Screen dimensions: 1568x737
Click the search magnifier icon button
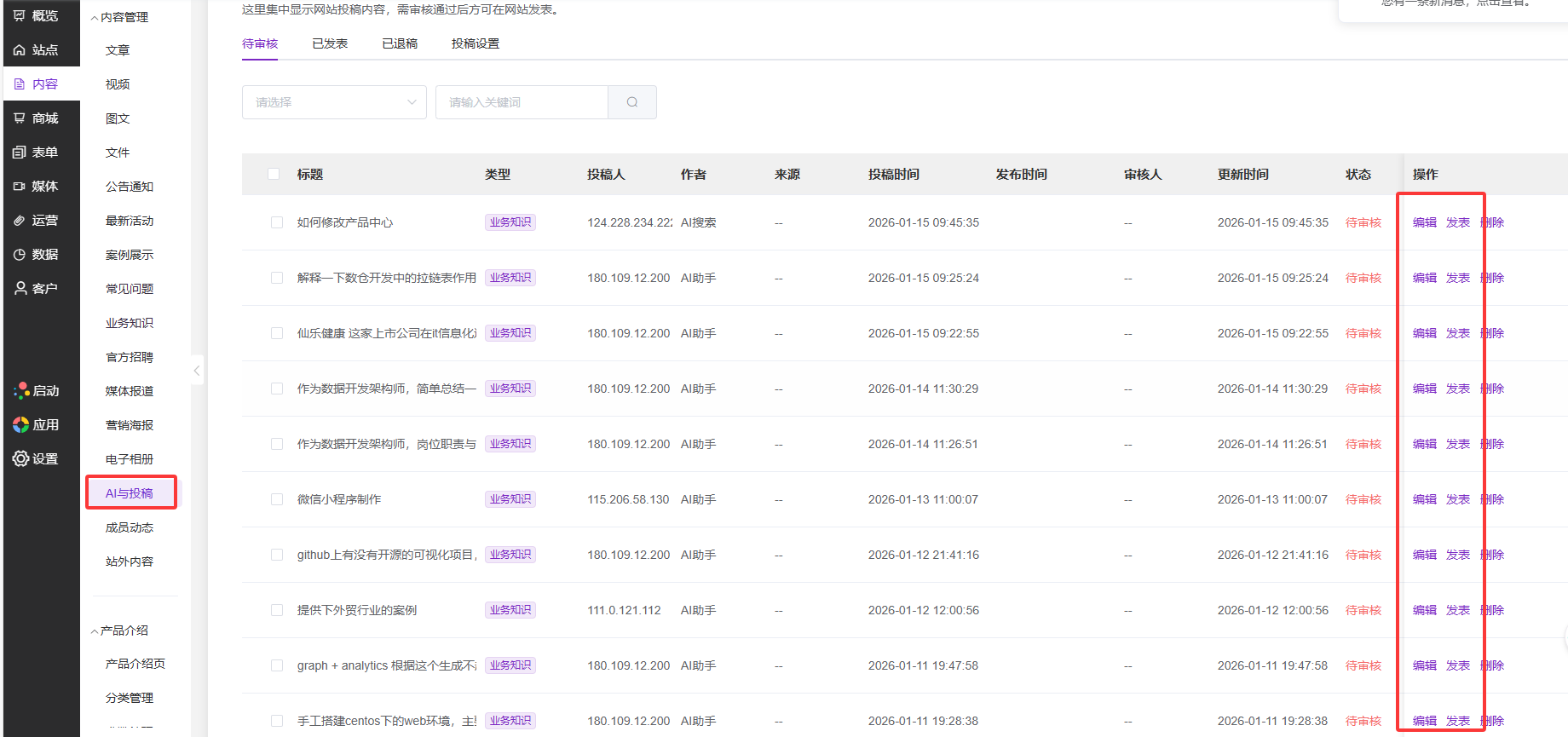point(631,102)
